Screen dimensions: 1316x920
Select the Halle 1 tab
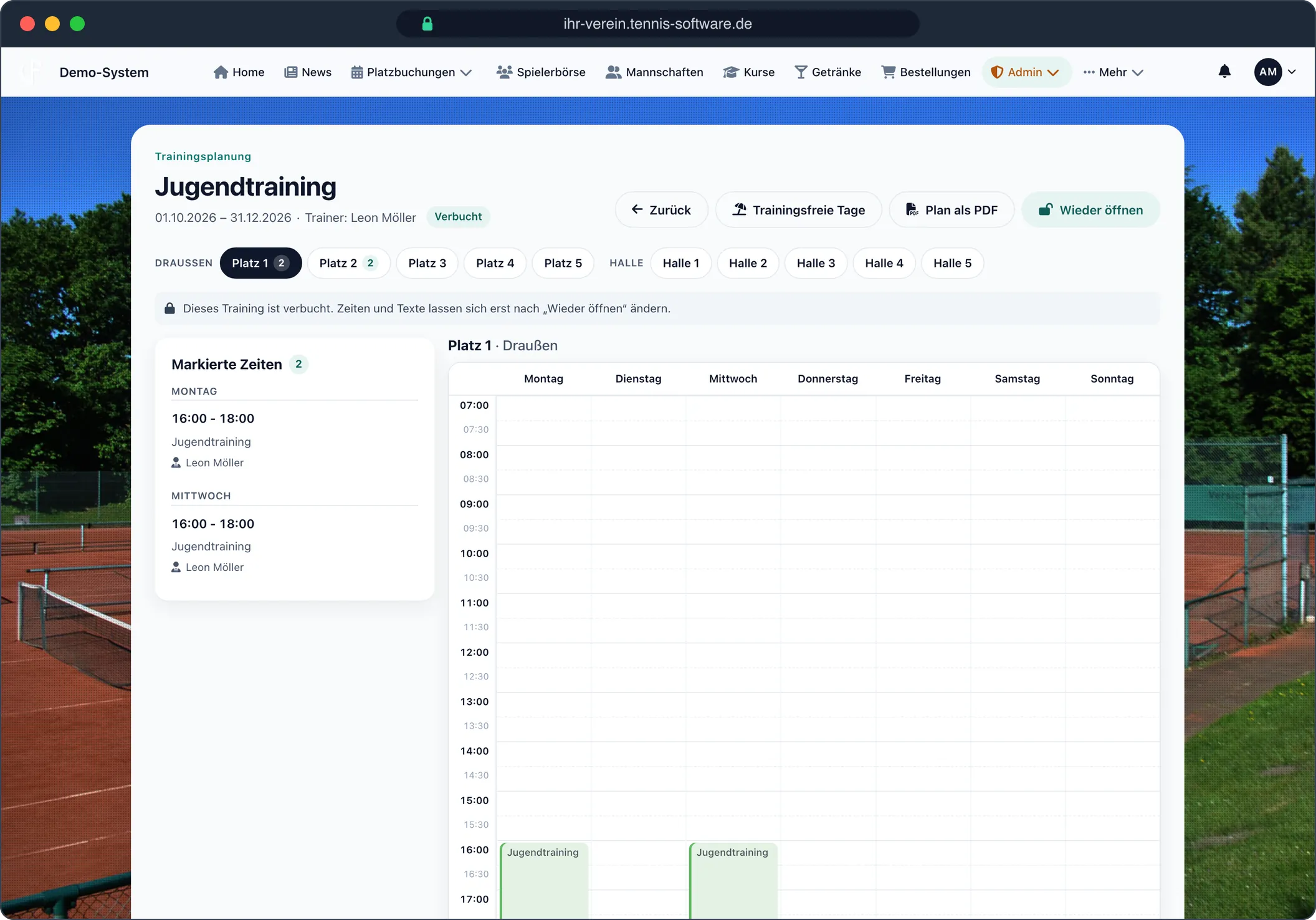pyautogui.click(x=681, y=263)
